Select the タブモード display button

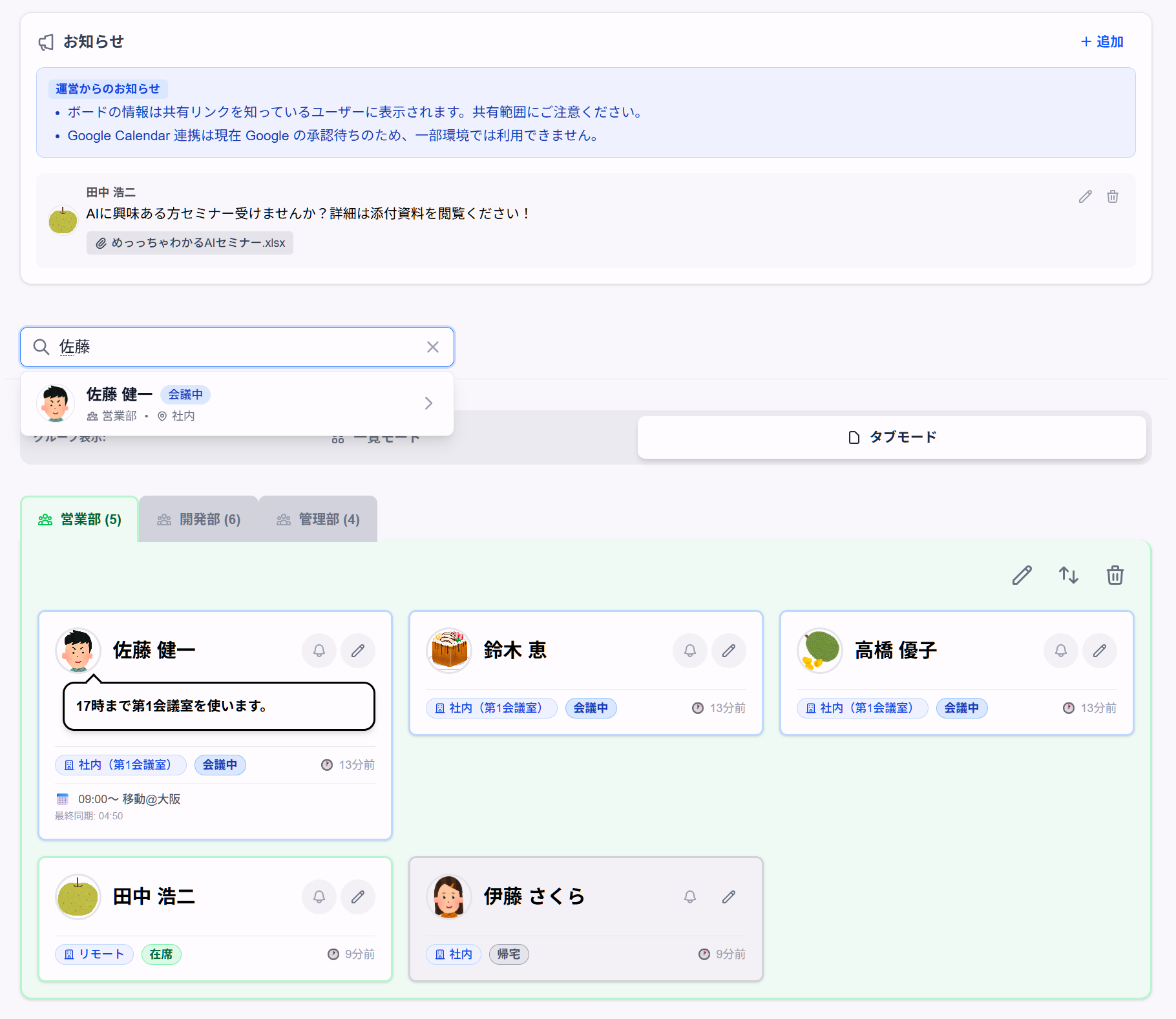point(892,437)
